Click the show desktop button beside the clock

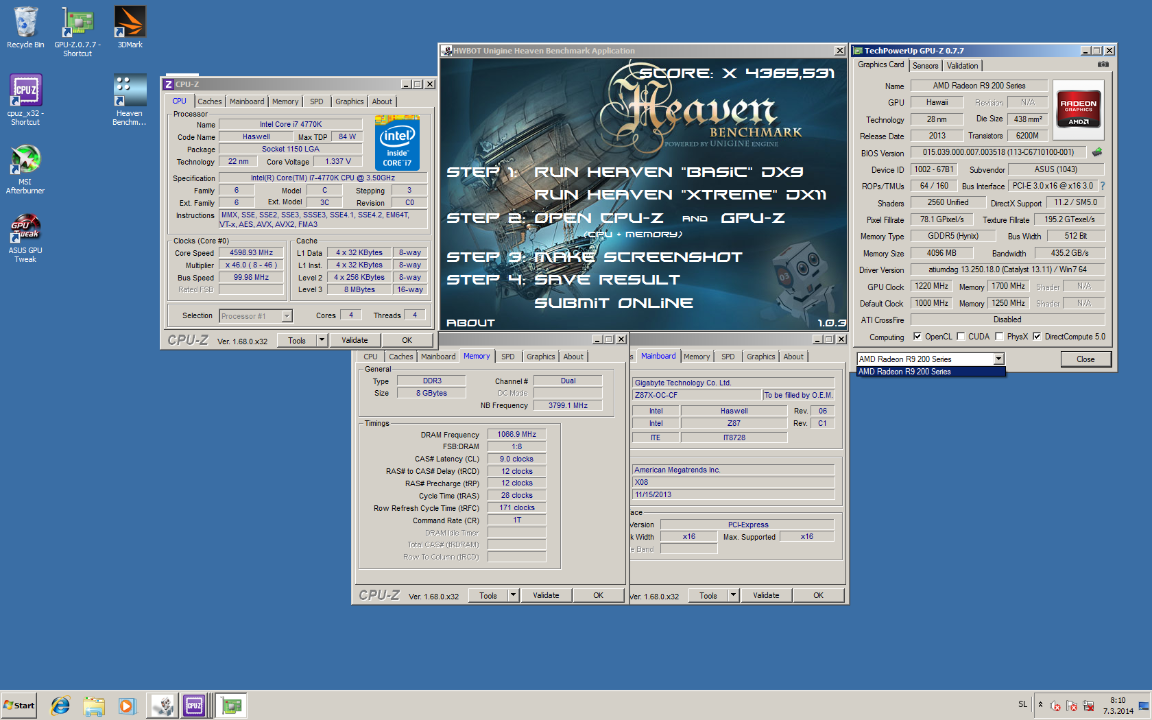[x=1144, y=706]
